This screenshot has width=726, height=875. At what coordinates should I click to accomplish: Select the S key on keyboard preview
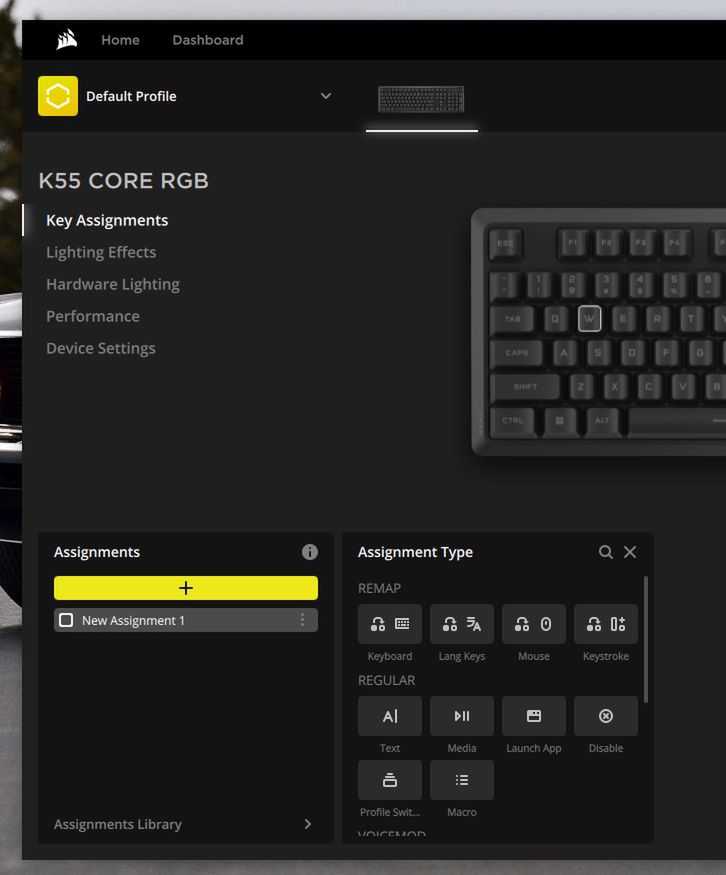[598, 353]
